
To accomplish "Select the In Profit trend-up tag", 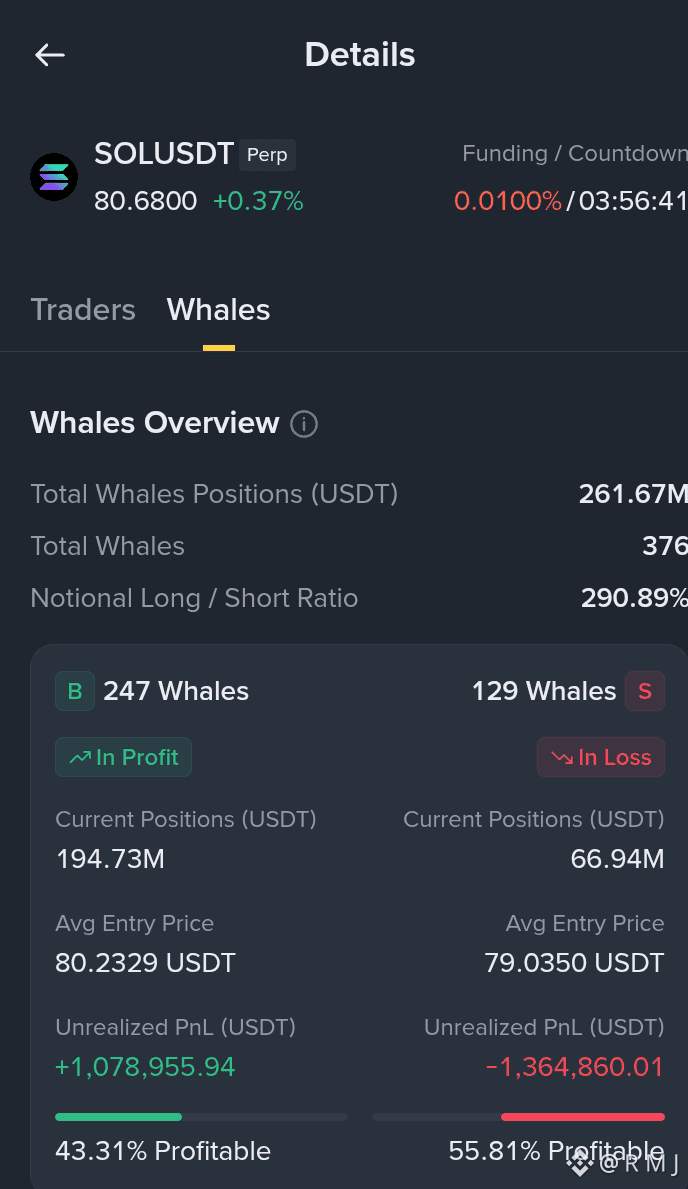I will [x=124, y=757].
